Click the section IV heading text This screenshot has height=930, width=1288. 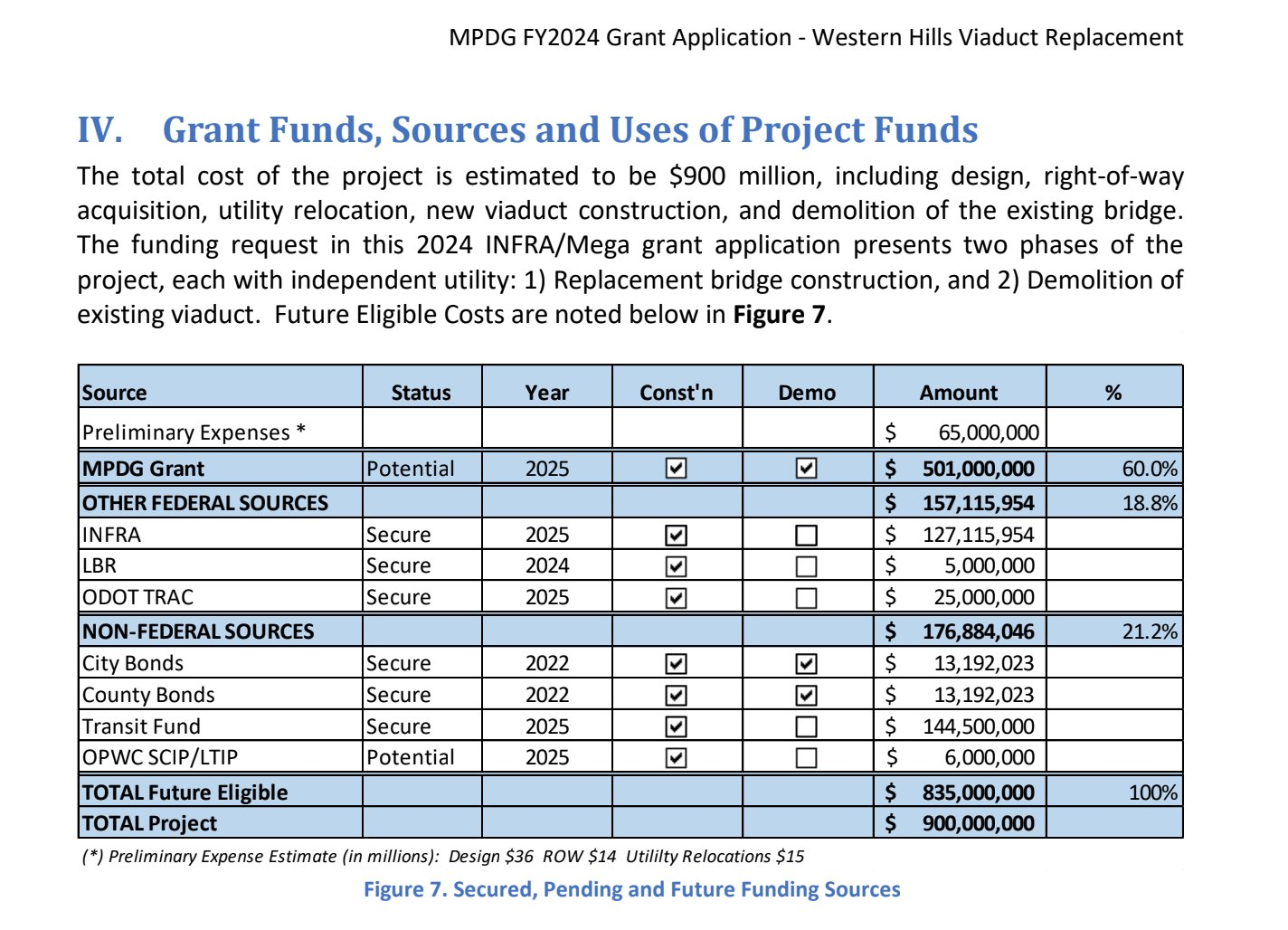click(x=527, y=130)
